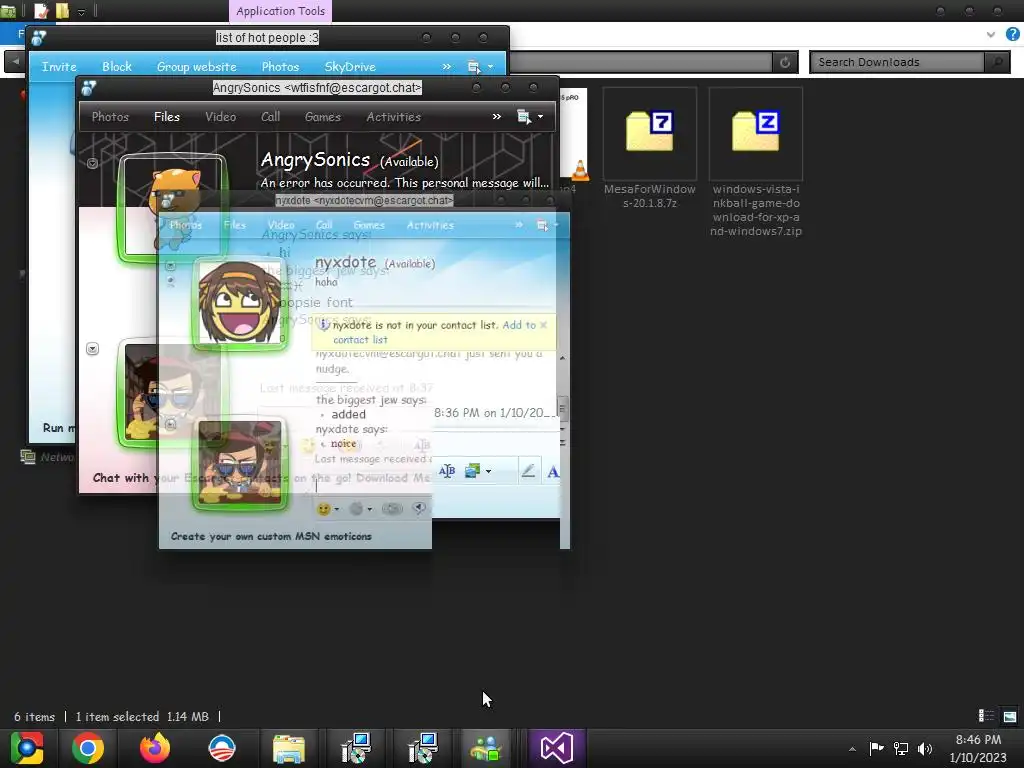The width and height of the screenshot is (1024, 768).
Task: Click Invite in the group chat window
Action: (59, 67)
